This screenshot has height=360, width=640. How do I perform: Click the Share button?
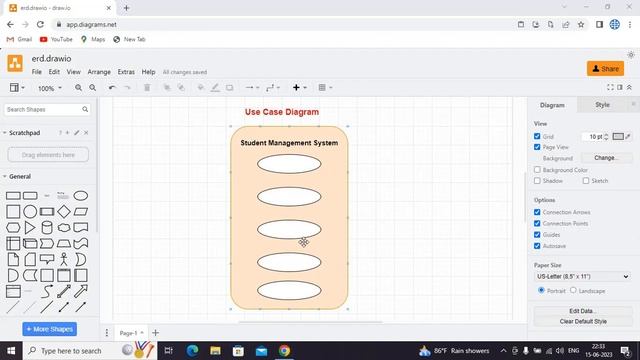[605, 69]
